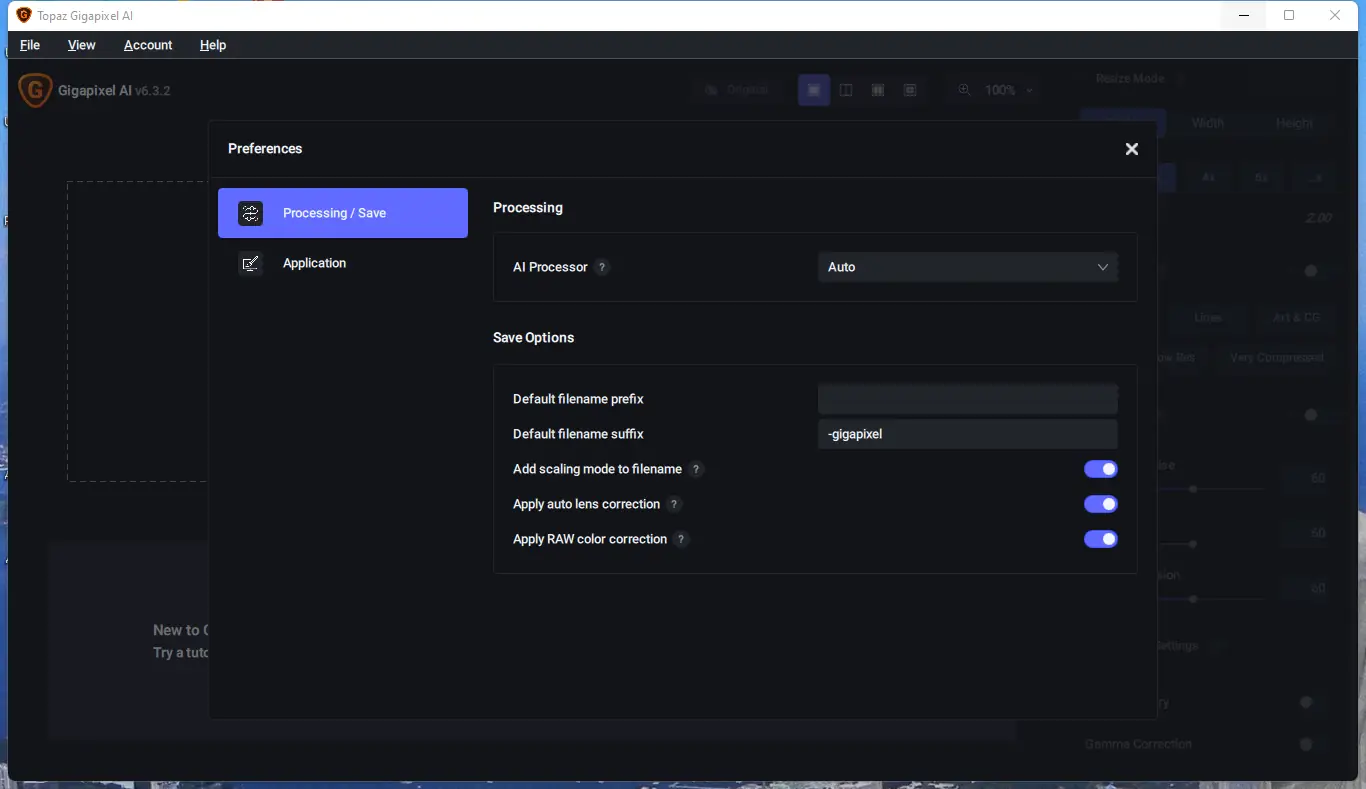Click the Original button in main toolbar
The width and height of the screenshot is (1366, 789).
click(x=738, y=90)
